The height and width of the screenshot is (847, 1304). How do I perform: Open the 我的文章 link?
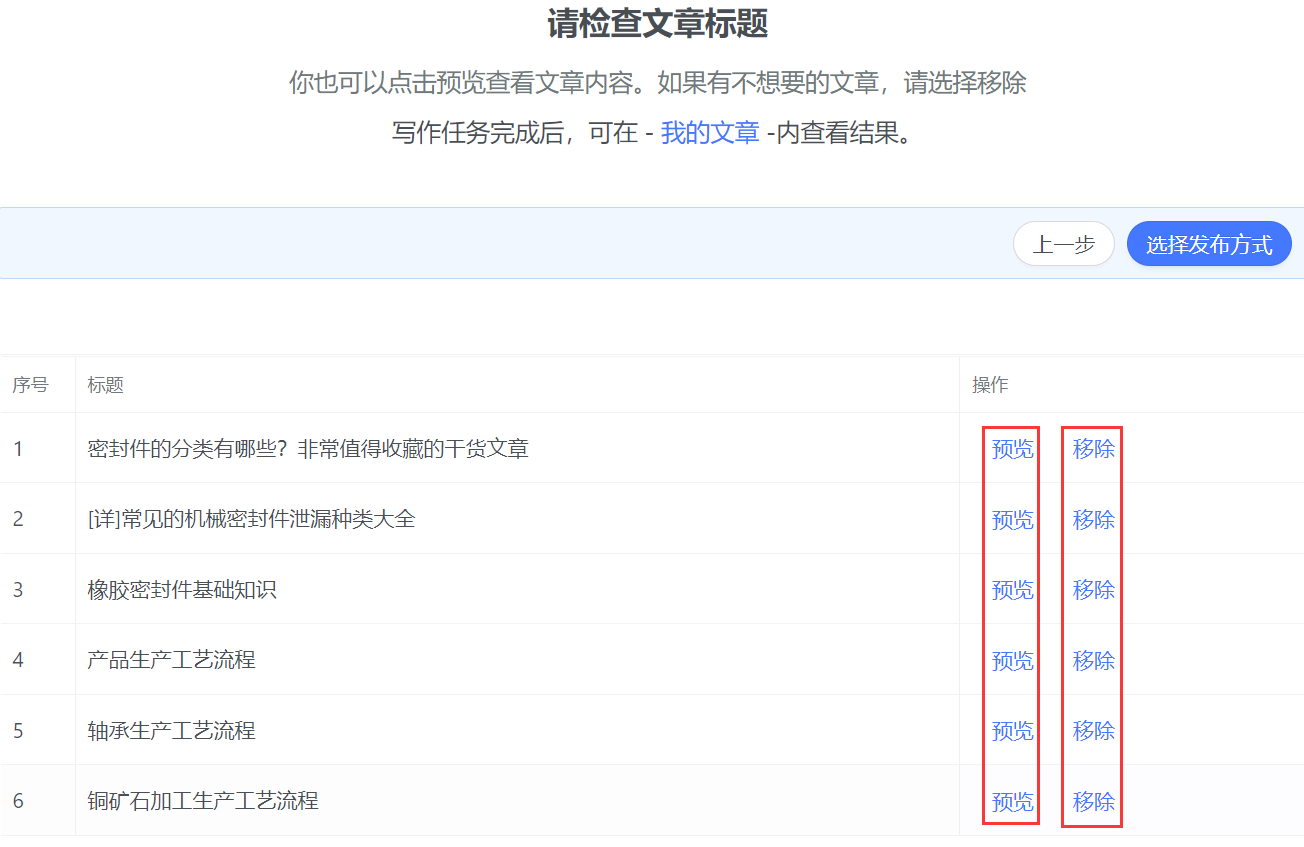[x=710, y=133]
